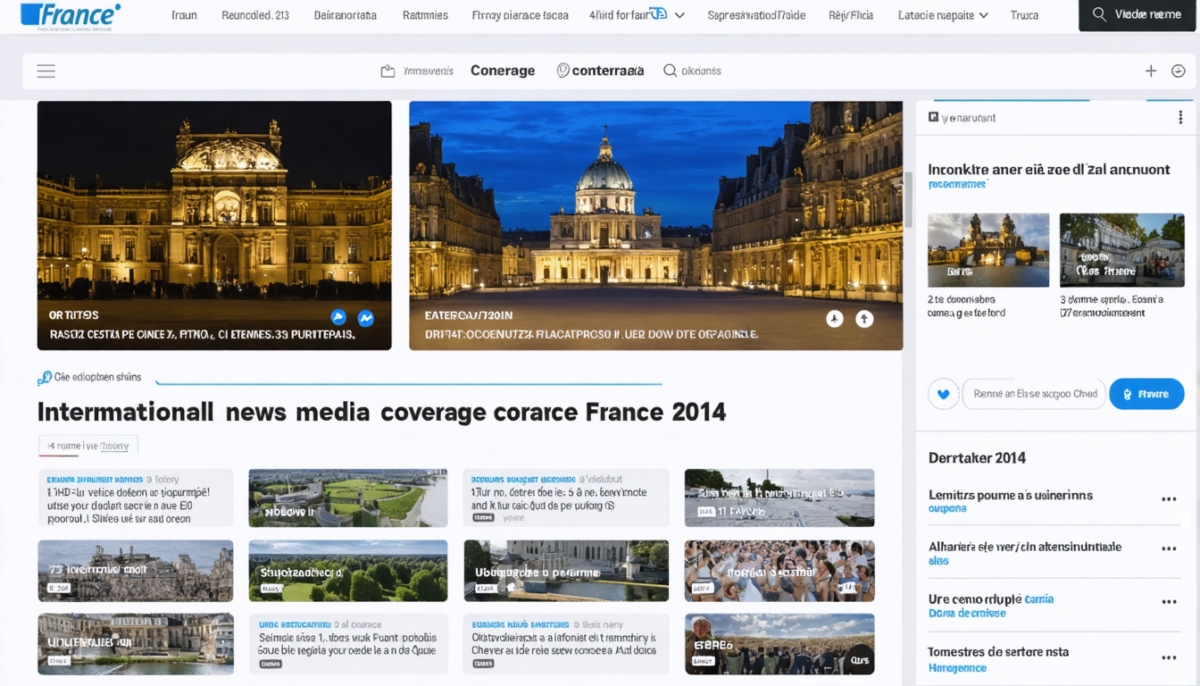This screenshot has height=686, width=1200.
Task: Click the plus icon in the toolbar
Action: [x=1151, y=71]
